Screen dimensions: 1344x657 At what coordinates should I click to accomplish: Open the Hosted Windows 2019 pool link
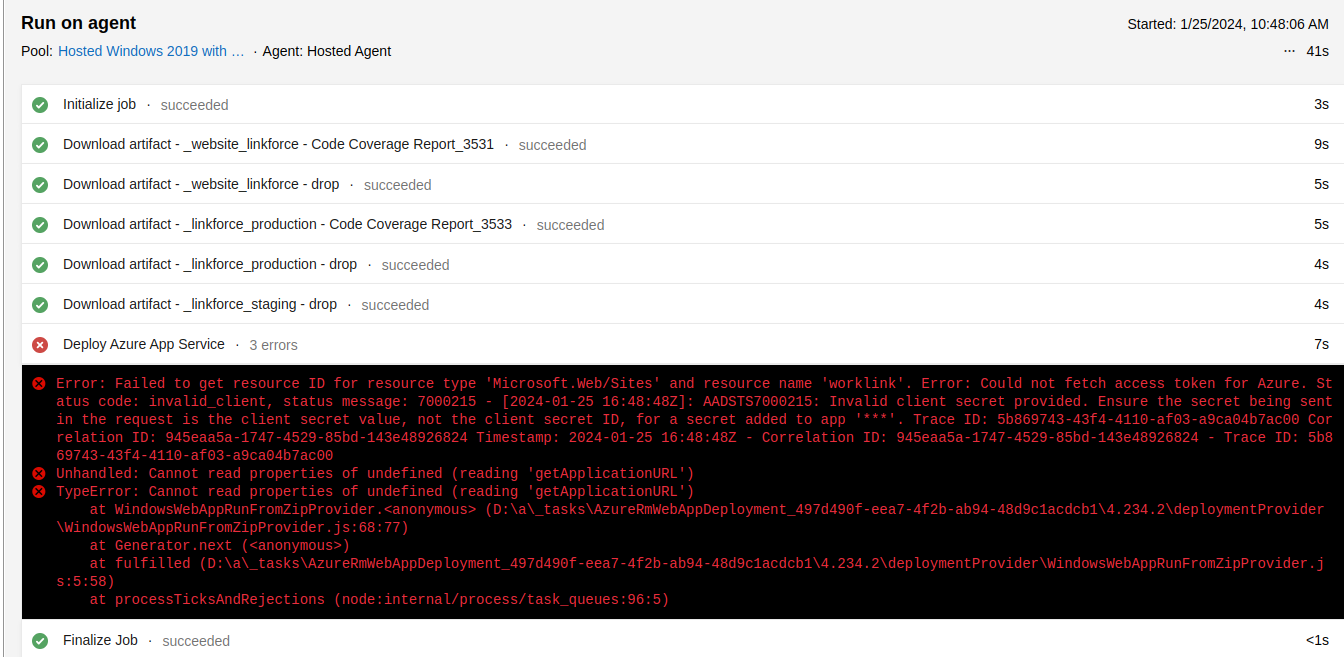[151, 51]
